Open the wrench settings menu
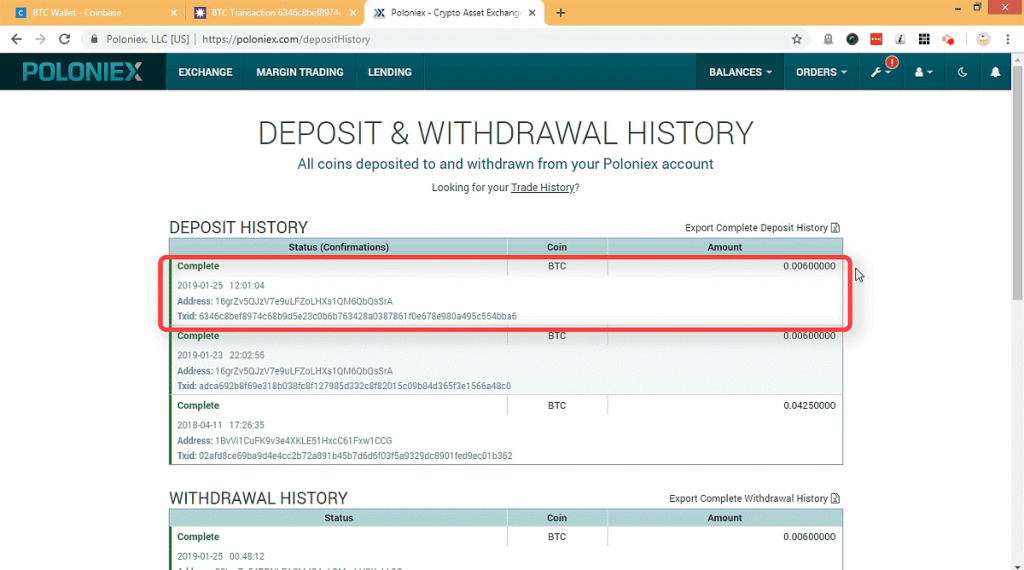 coord(880,72)
